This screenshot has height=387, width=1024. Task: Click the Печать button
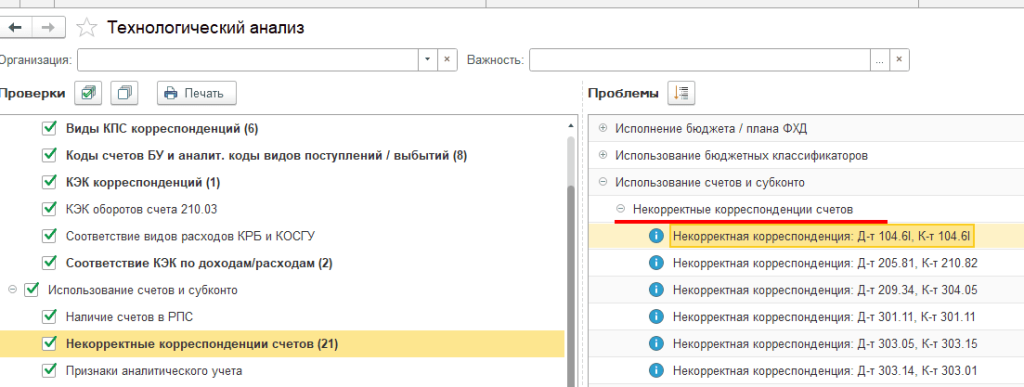tap(196, 93)
